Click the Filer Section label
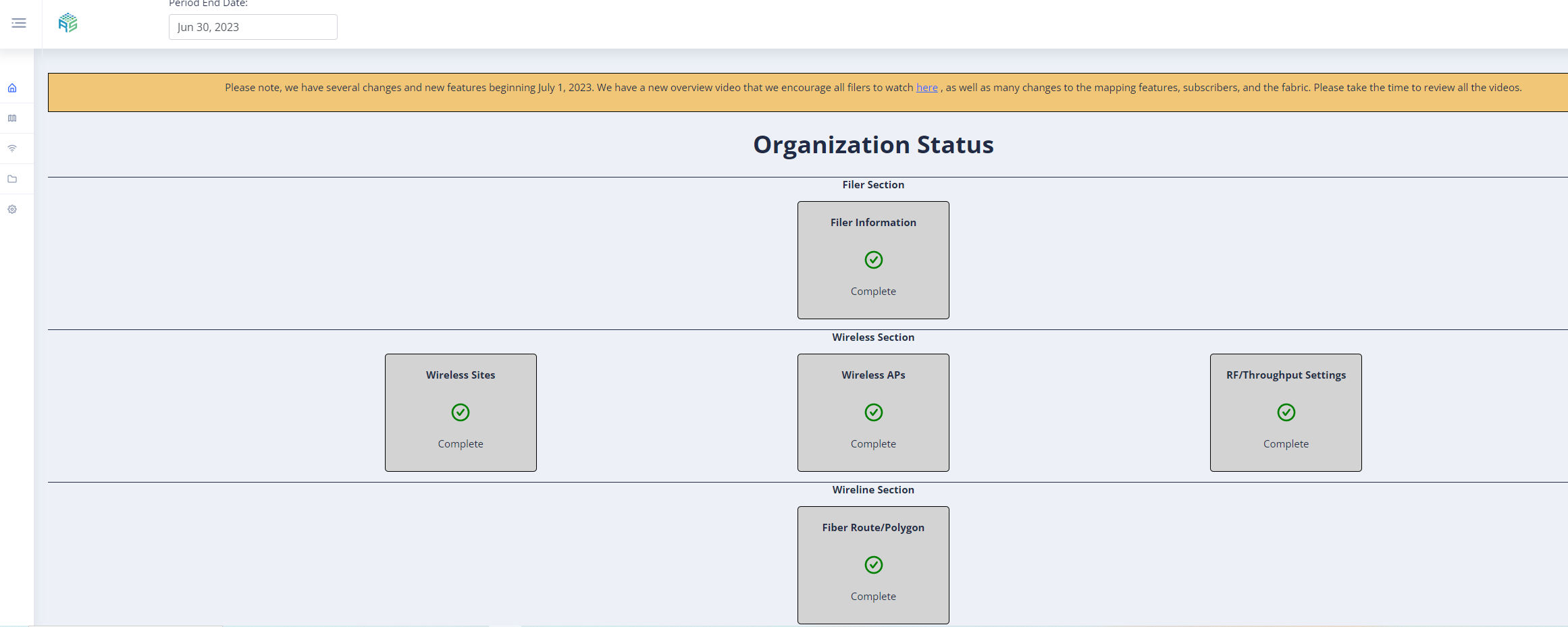This screenshot has height=627, width=1568. coord(873,185)
